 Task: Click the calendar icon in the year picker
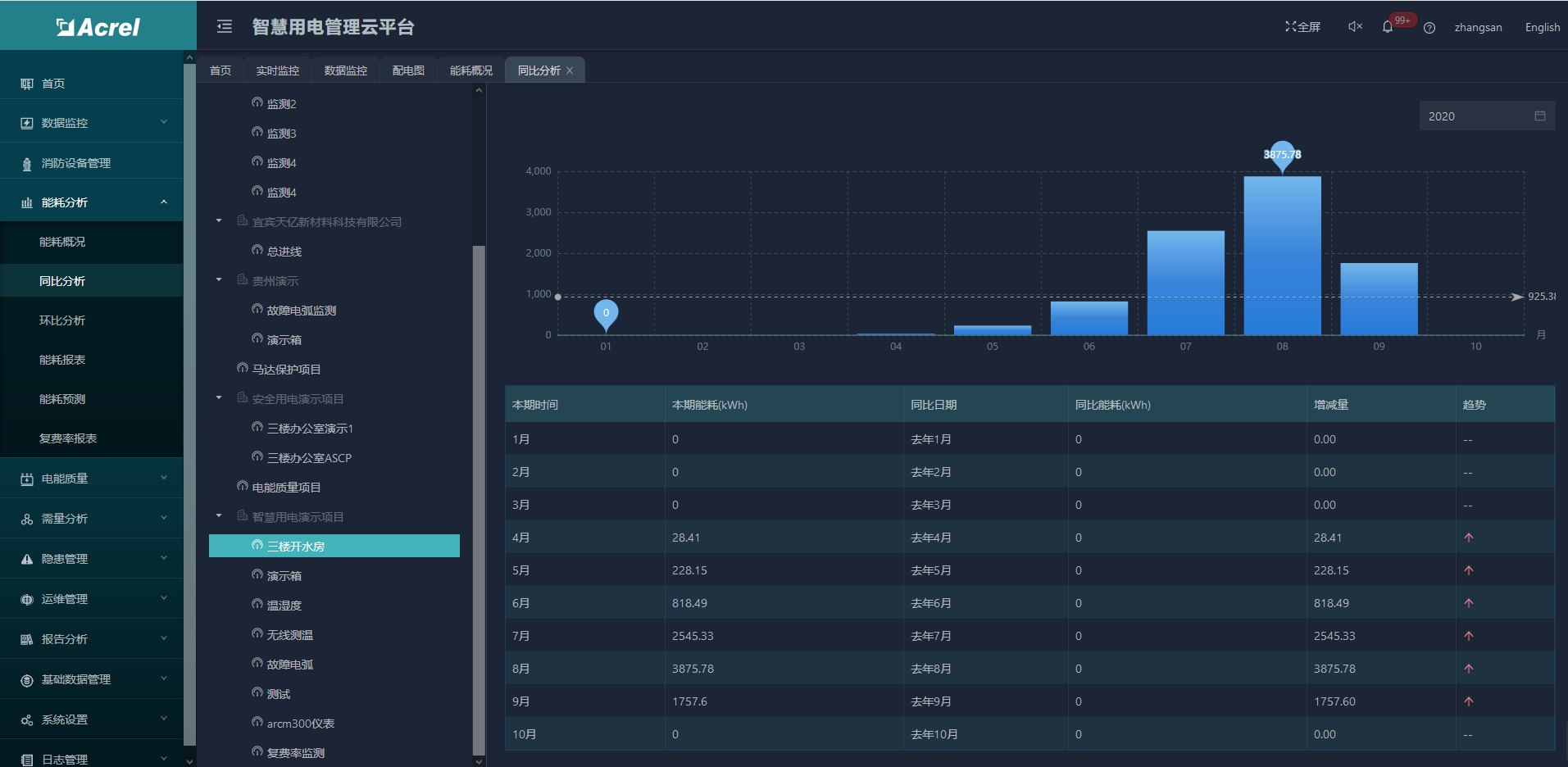click(1540, 116)
